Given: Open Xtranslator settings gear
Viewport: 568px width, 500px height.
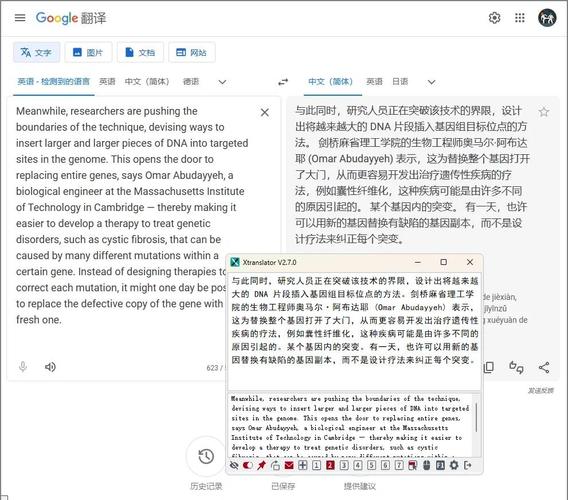Looking at the screenshot, I should (x=454, y=465).
